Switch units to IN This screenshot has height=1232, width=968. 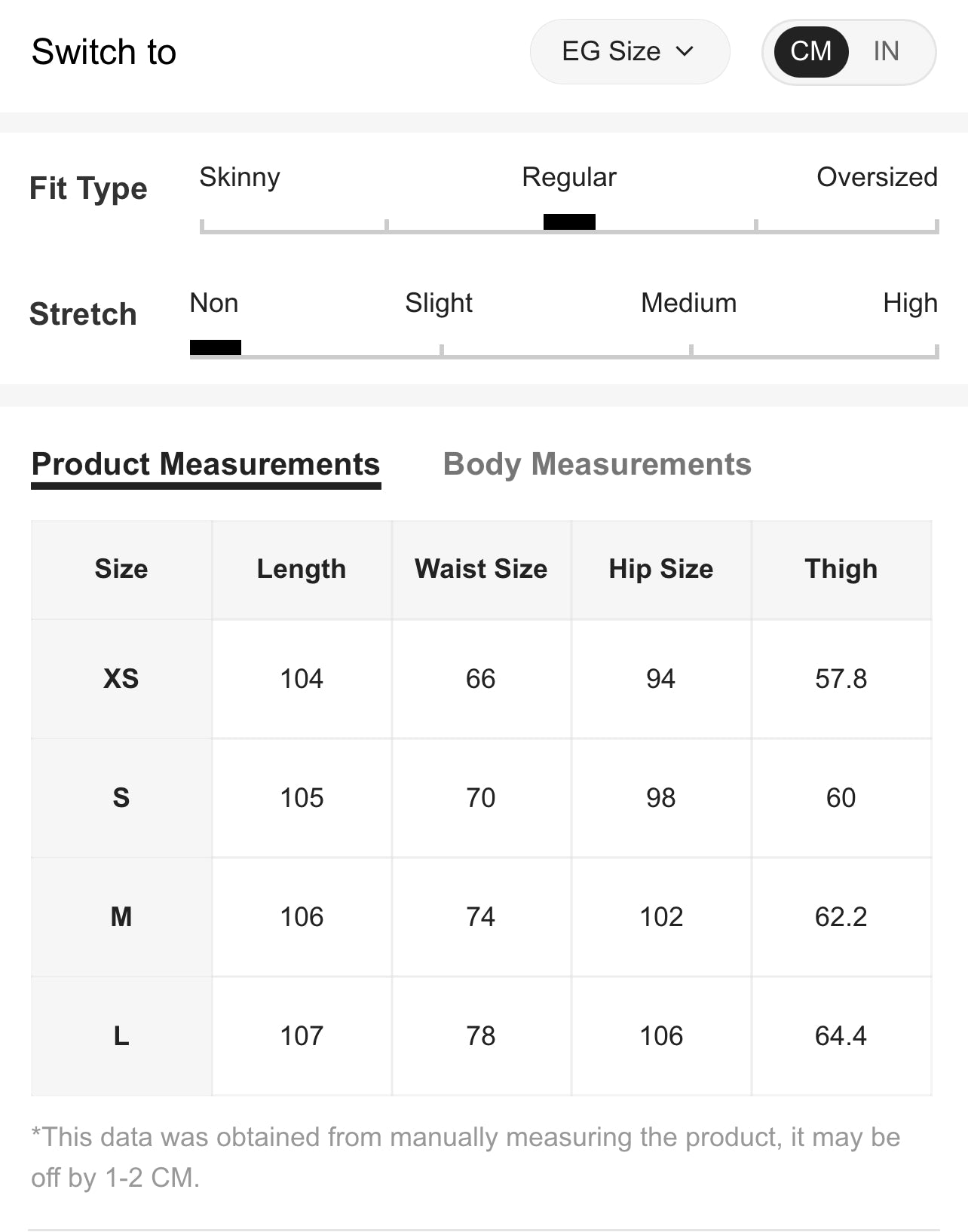coord(886,51)
